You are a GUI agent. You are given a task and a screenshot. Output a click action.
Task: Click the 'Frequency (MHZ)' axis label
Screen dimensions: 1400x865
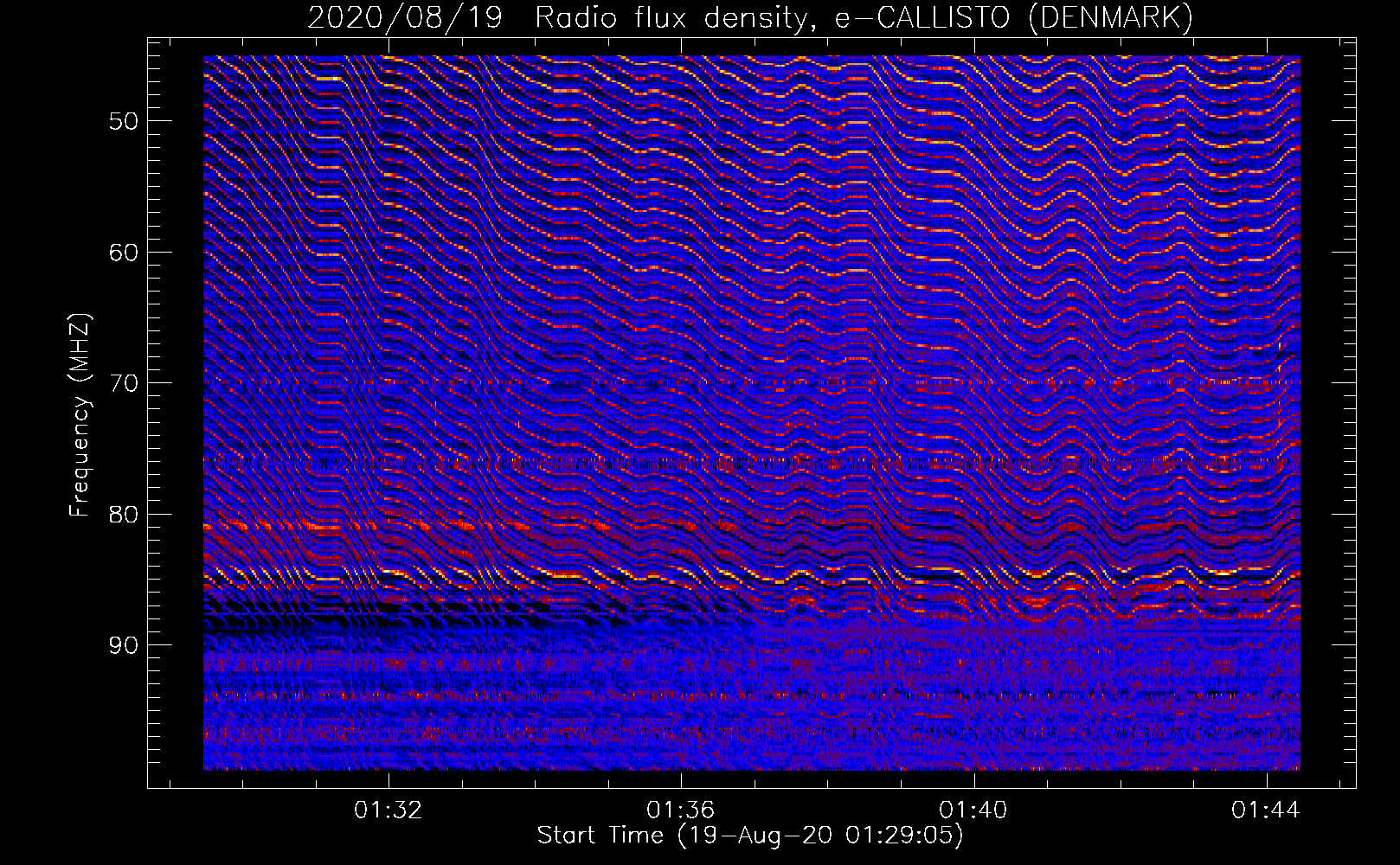pyautogui.click(x=80, y=415)
